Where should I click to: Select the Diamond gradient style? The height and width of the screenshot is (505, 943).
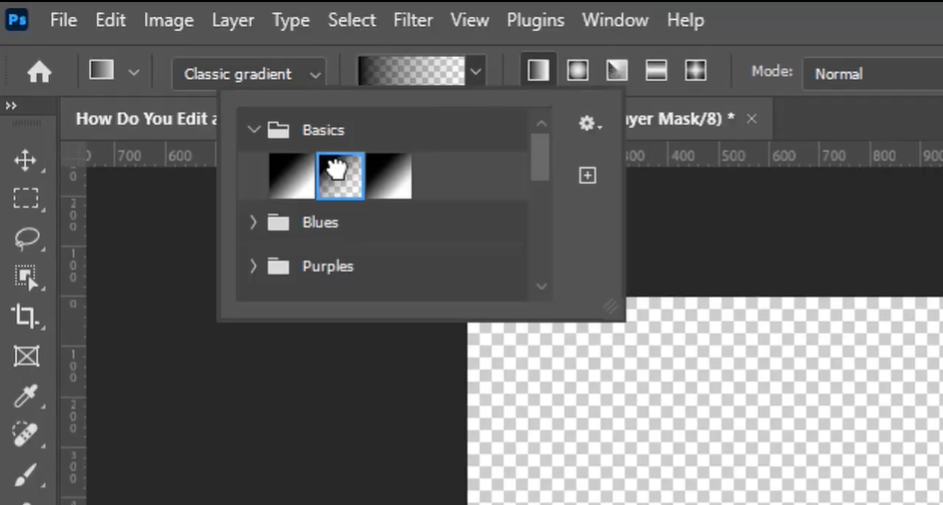(x=695, y=71)
